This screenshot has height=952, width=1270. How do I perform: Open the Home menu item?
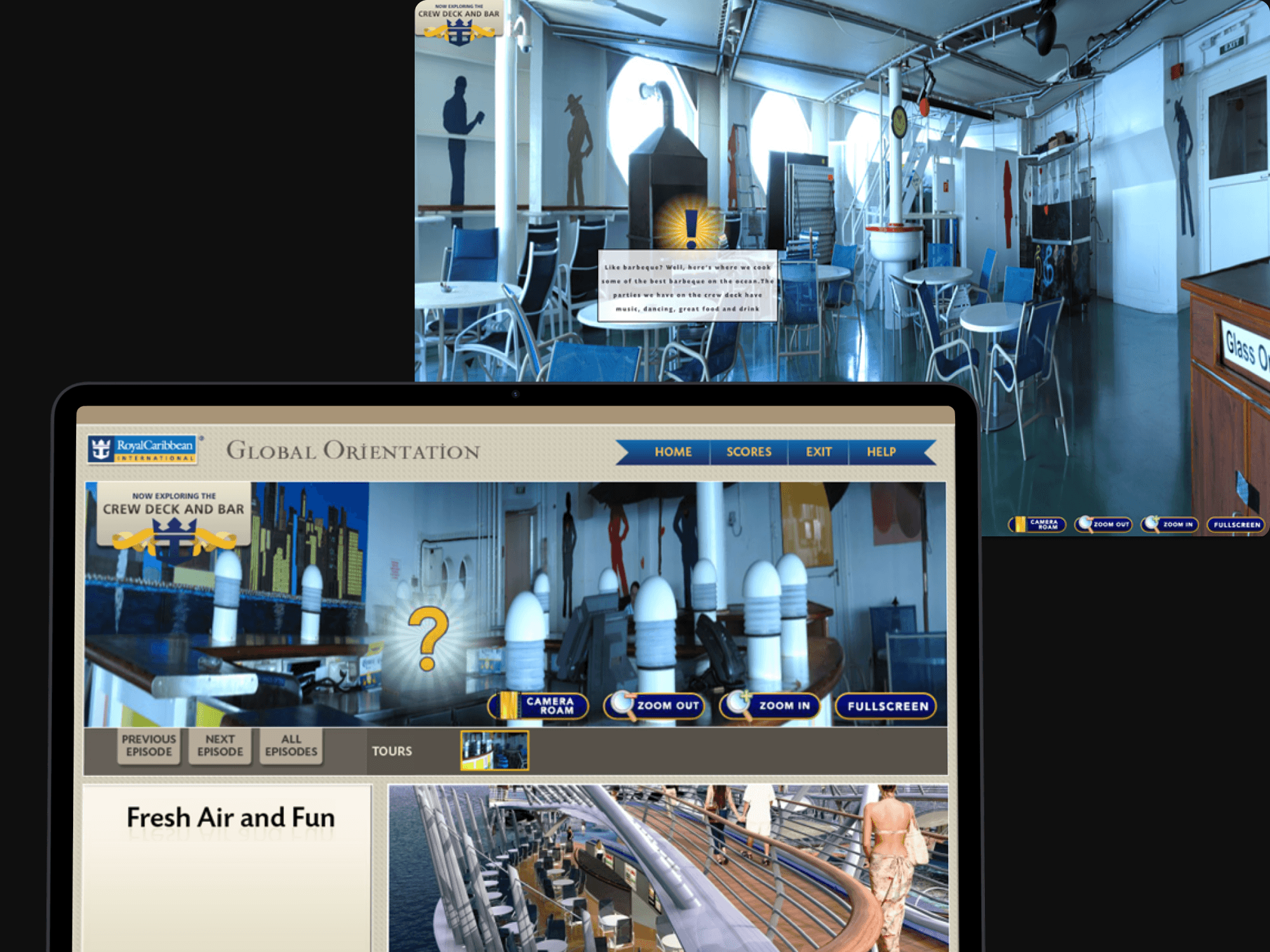coord(673,452)
